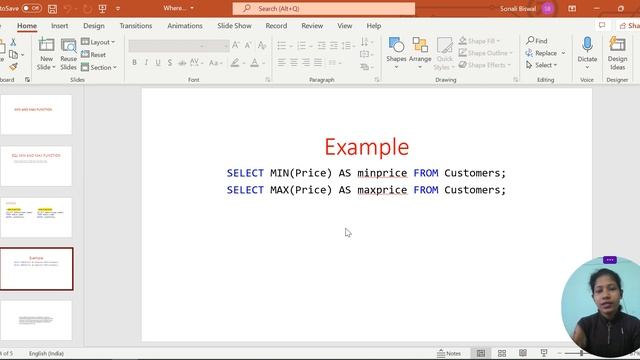Open ribbon display options icon

[572, 9]
